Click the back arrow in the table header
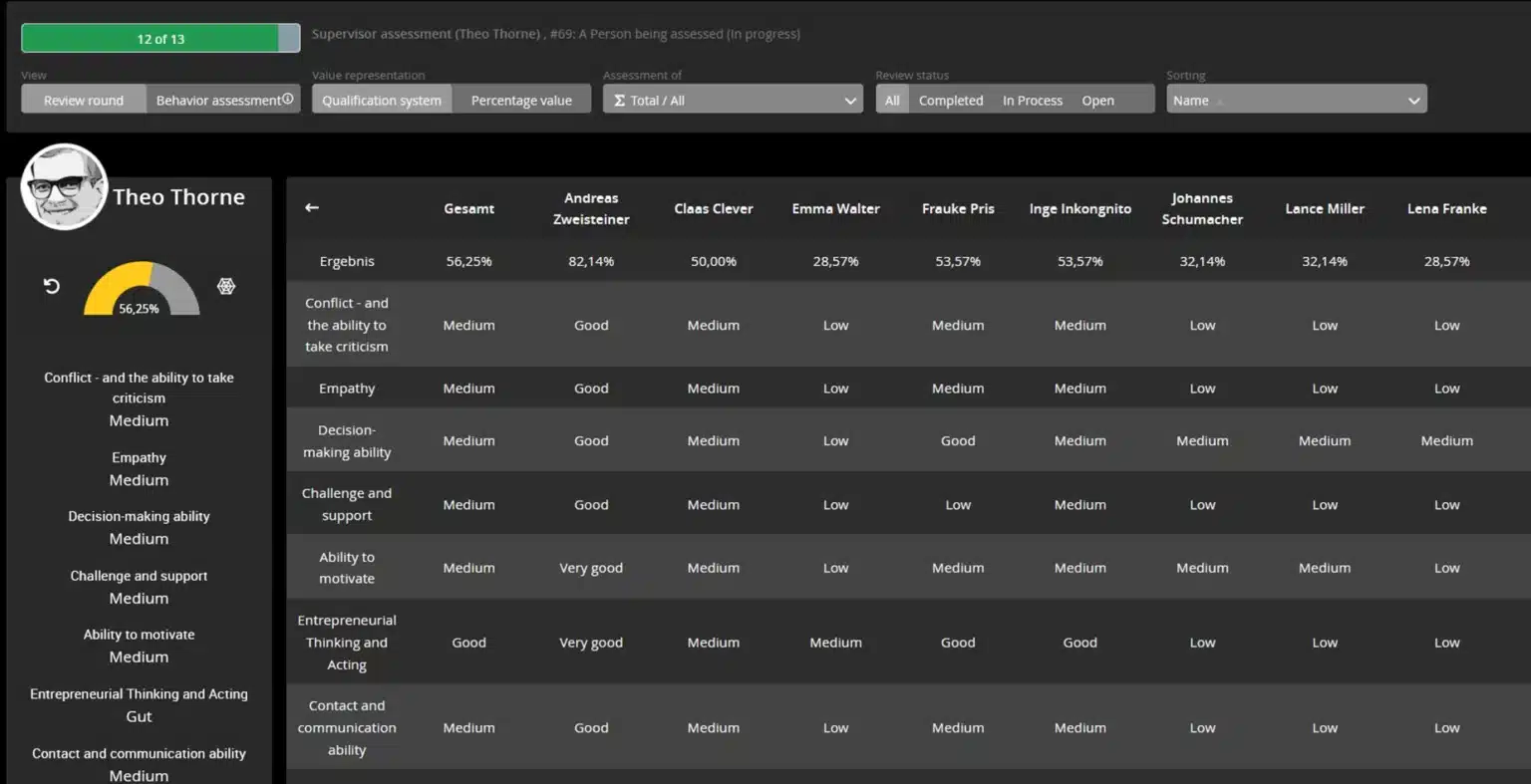 [312, 207]
